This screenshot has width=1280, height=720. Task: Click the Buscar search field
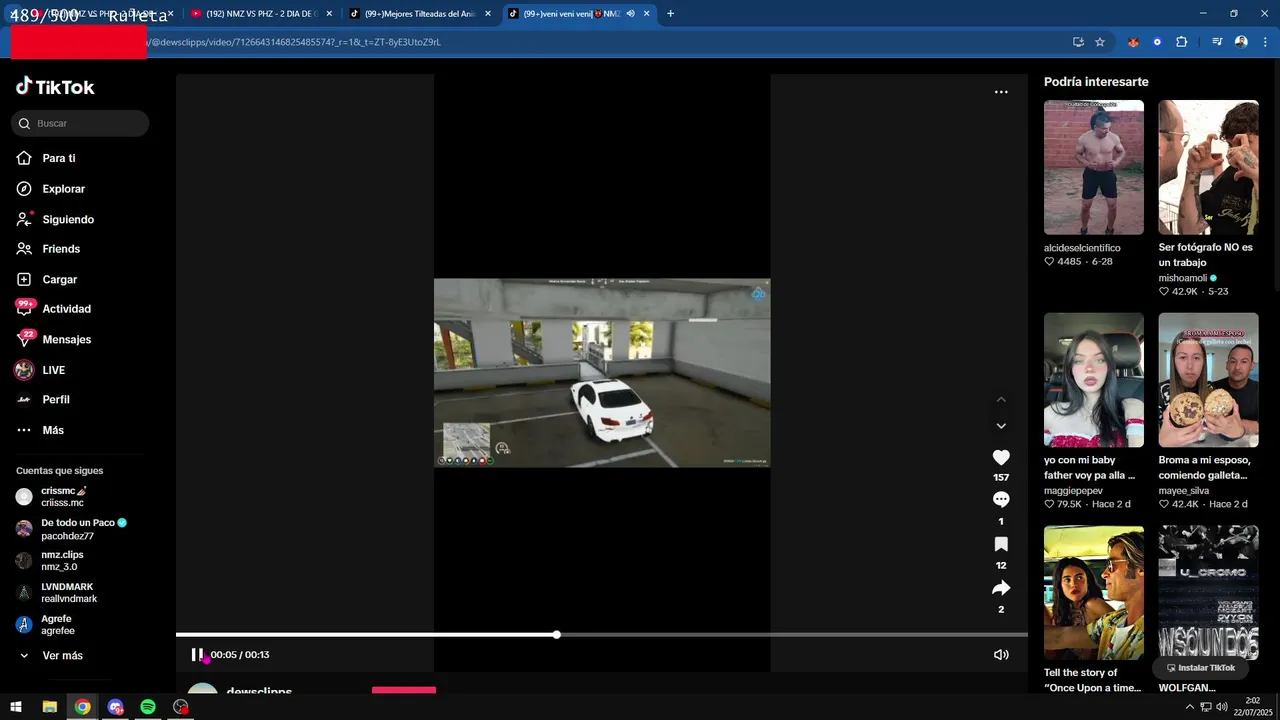[80, 123]
